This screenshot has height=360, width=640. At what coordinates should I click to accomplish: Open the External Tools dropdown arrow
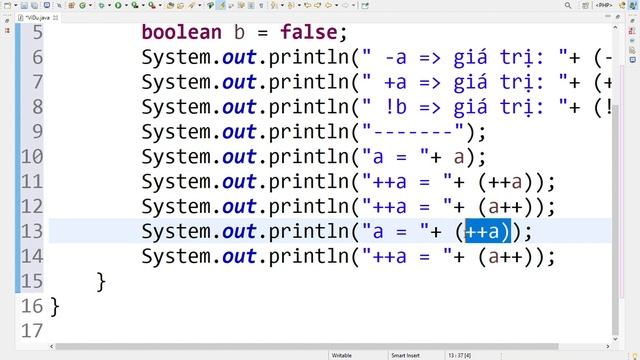click(160, 5)
